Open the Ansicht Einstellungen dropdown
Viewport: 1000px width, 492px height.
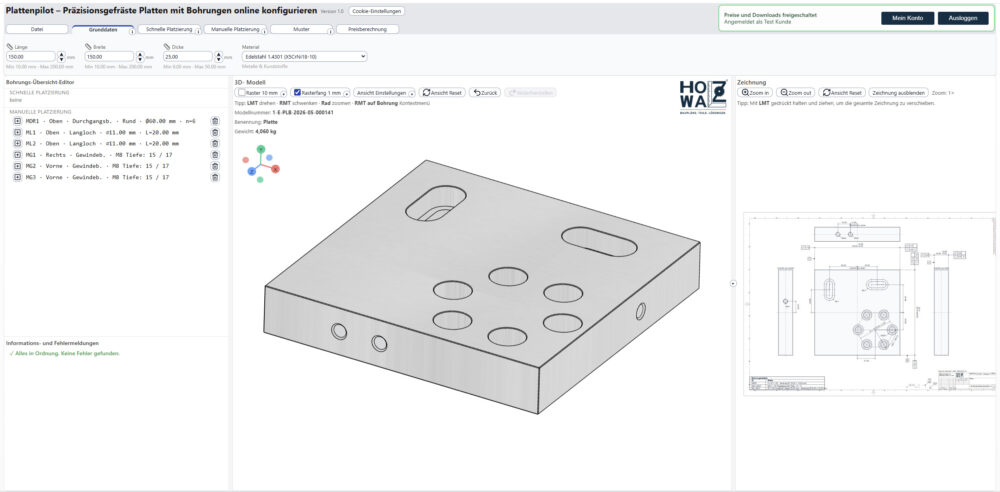[x=384, y=93]
